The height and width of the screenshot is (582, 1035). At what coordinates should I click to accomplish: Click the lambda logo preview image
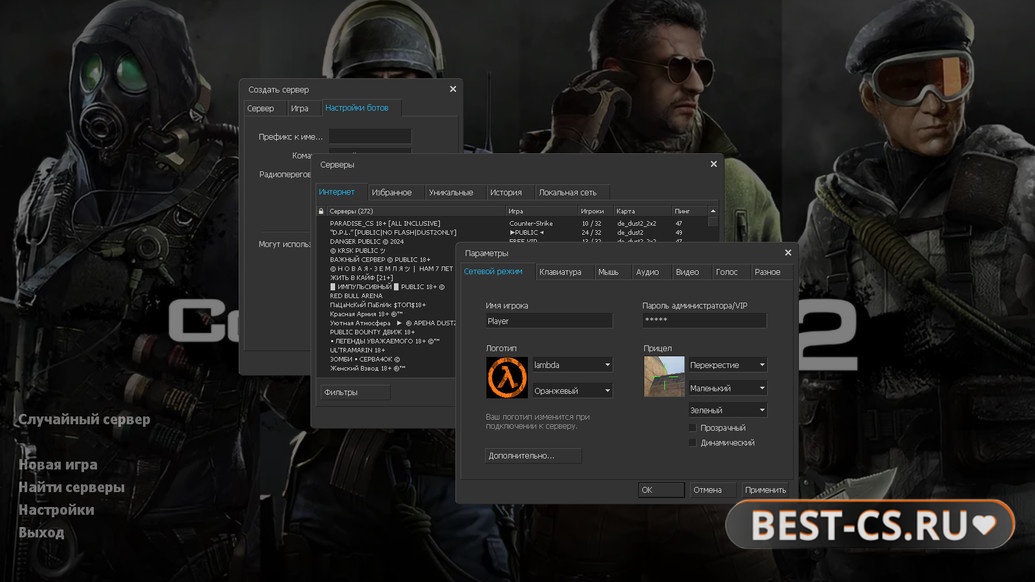click(x=507, y=377)
